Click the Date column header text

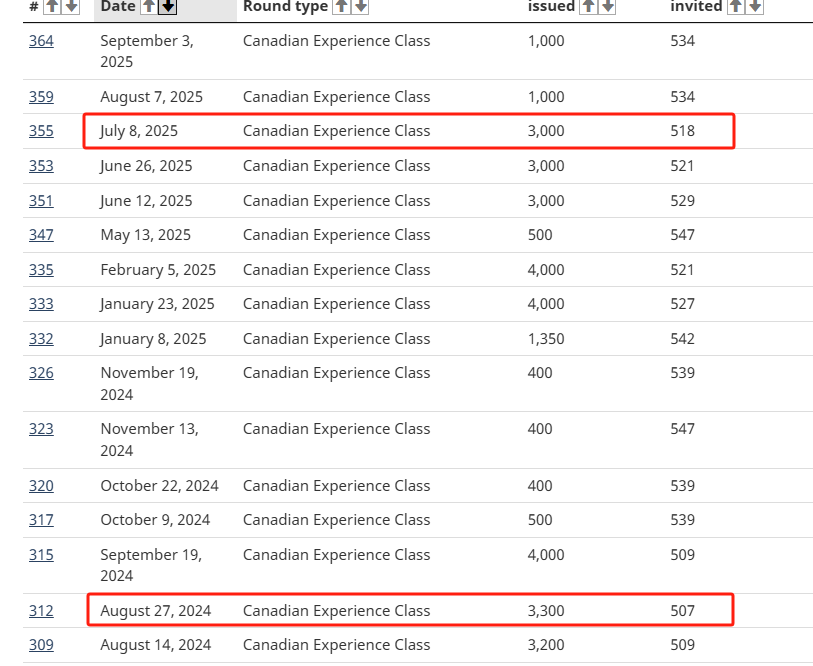pyautogui.click(x=117, y=7)
